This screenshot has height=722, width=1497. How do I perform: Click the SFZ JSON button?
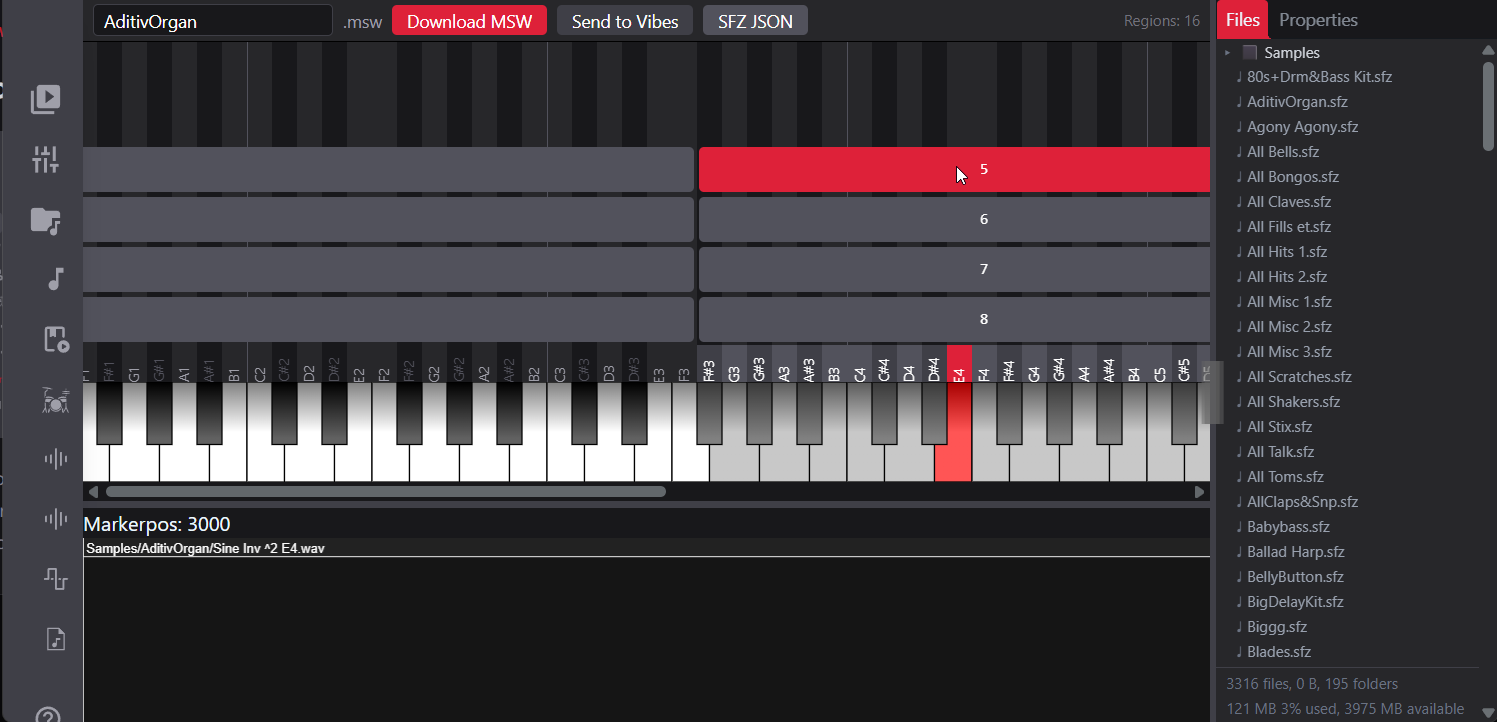[755, 21]
